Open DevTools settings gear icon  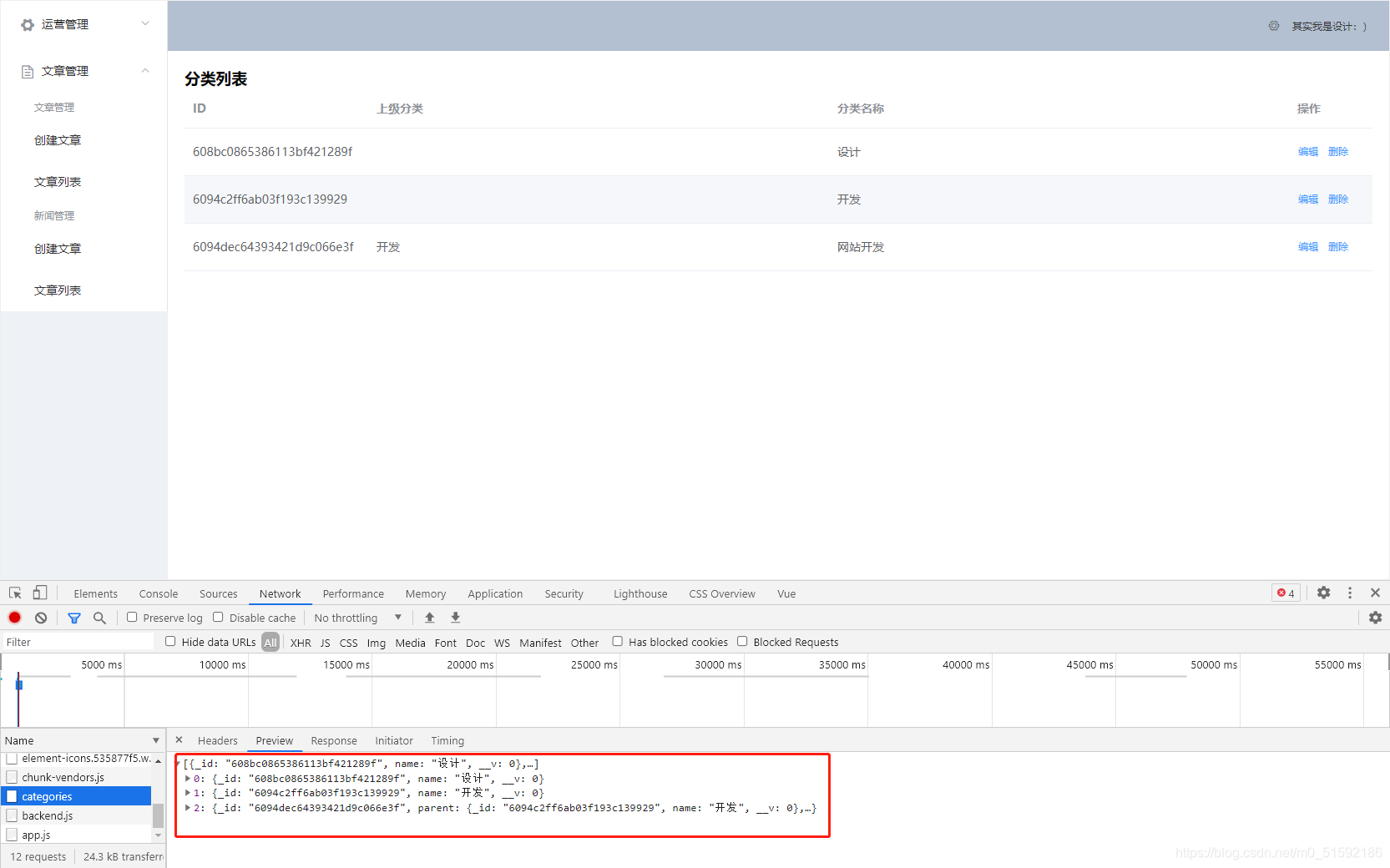point(1324,593)
